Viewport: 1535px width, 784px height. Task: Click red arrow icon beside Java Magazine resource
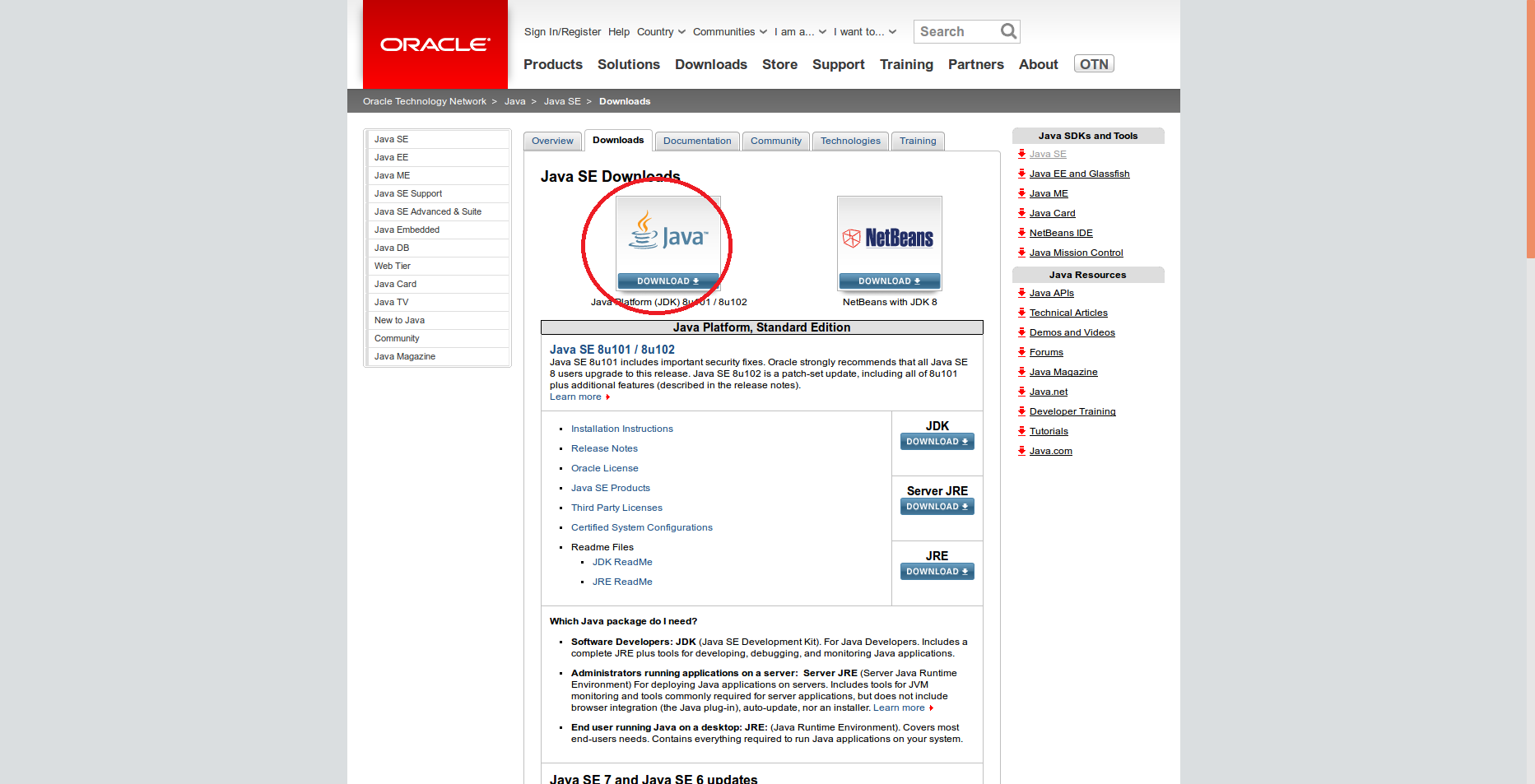[1021, 372]
